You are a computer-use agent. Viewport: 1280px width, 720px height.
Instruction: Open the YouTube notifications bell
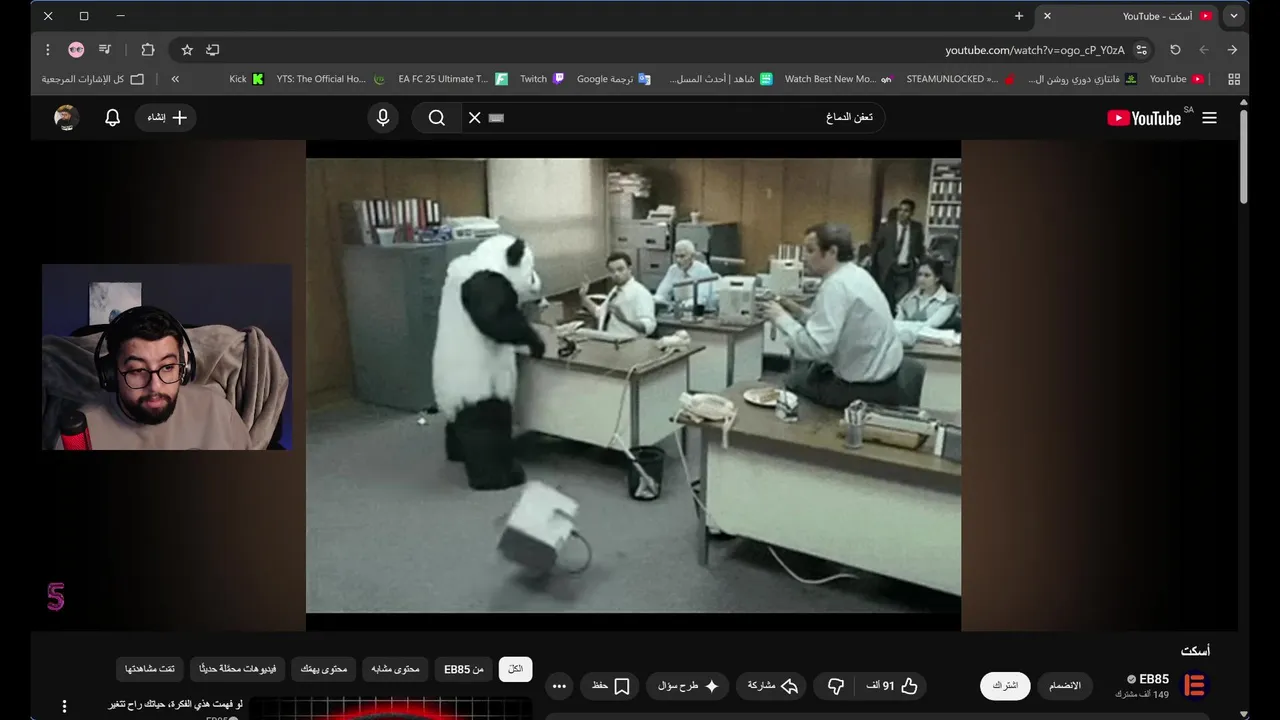pos(113,118)
